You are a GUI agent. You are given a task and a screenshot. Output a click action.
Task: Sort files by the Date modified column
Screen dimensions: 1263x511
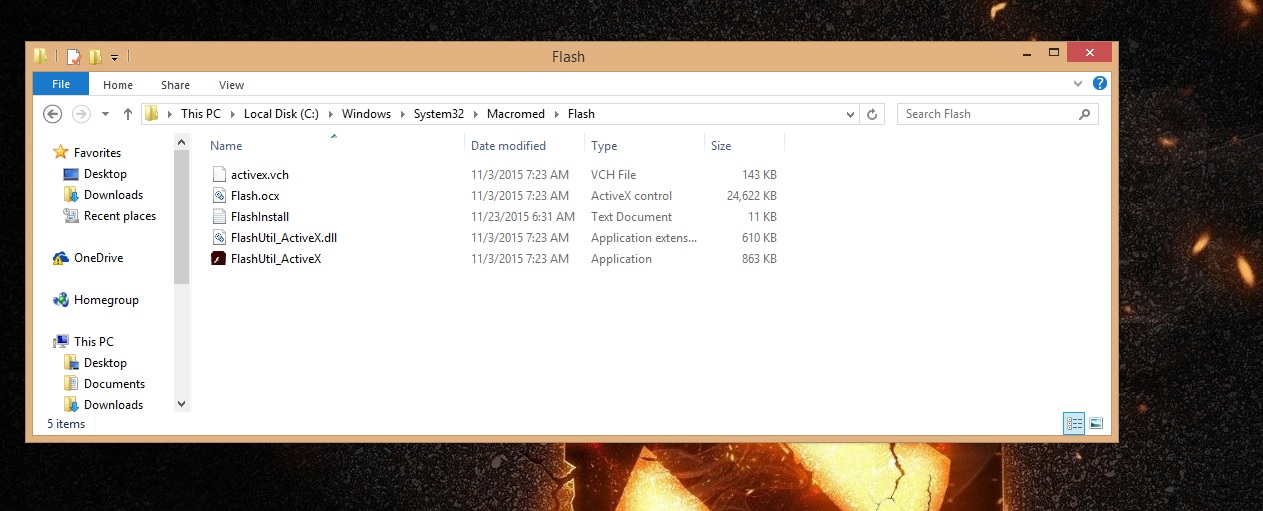coord(509,146)
